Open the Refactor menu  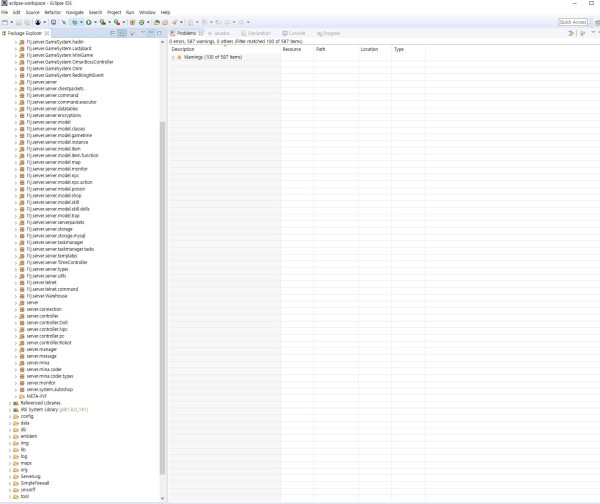point(53,12)
